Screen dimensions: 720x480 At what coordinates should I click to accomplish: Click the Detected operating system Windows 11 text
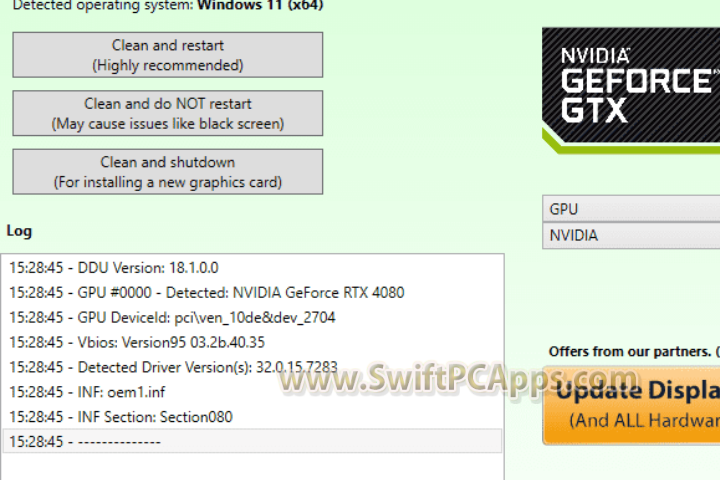click(168, 6)
